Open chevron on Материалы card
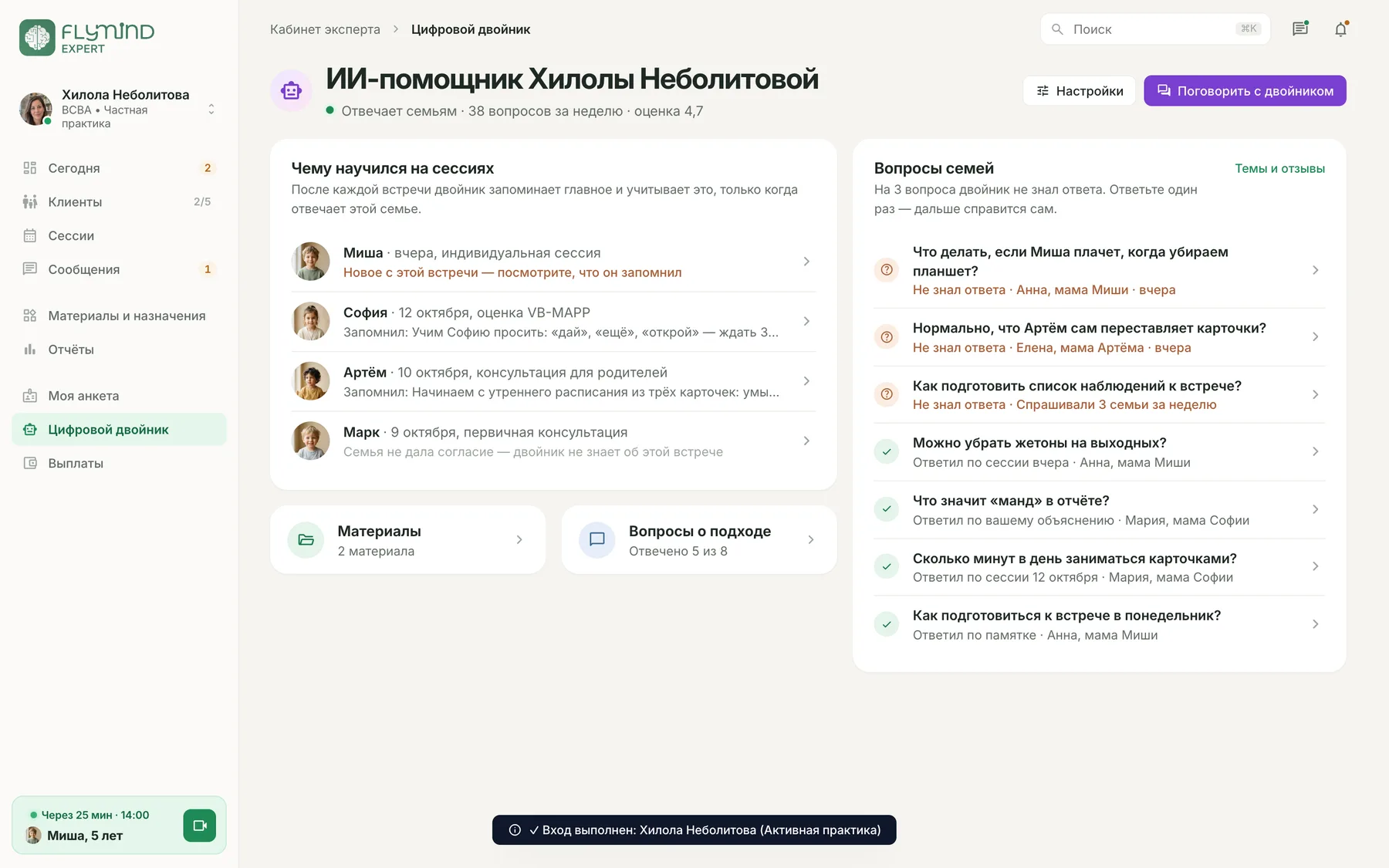Viewport: 1389px width, 868px height. [x=519, y=540]
